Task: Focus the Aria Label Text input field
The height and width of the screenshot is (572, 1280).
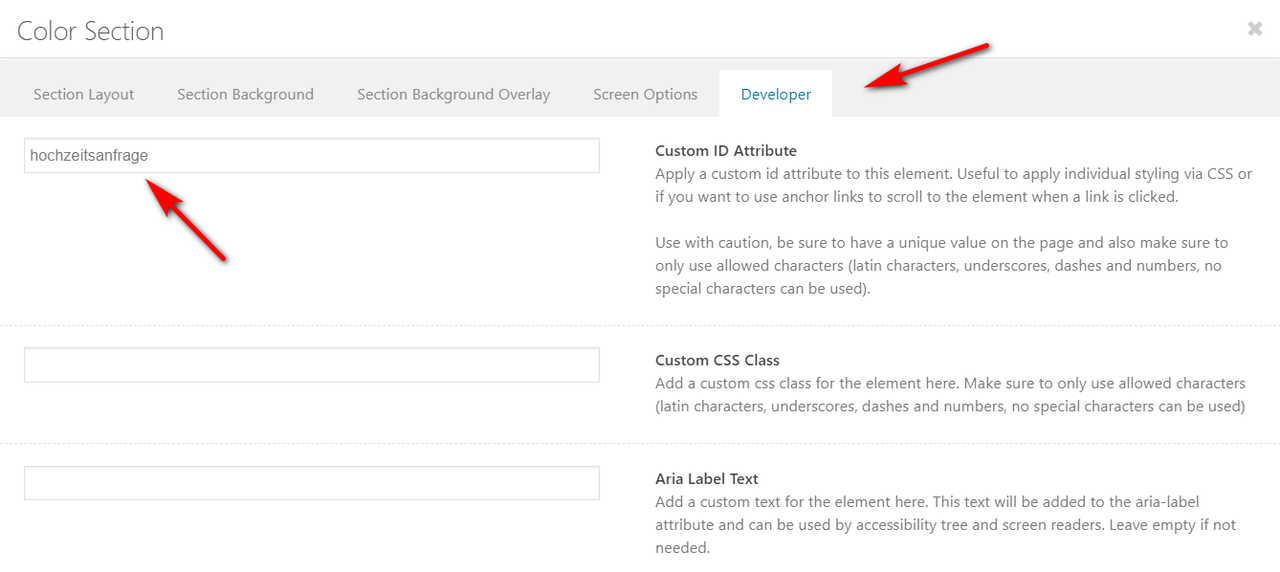Action: click(312, 483)
